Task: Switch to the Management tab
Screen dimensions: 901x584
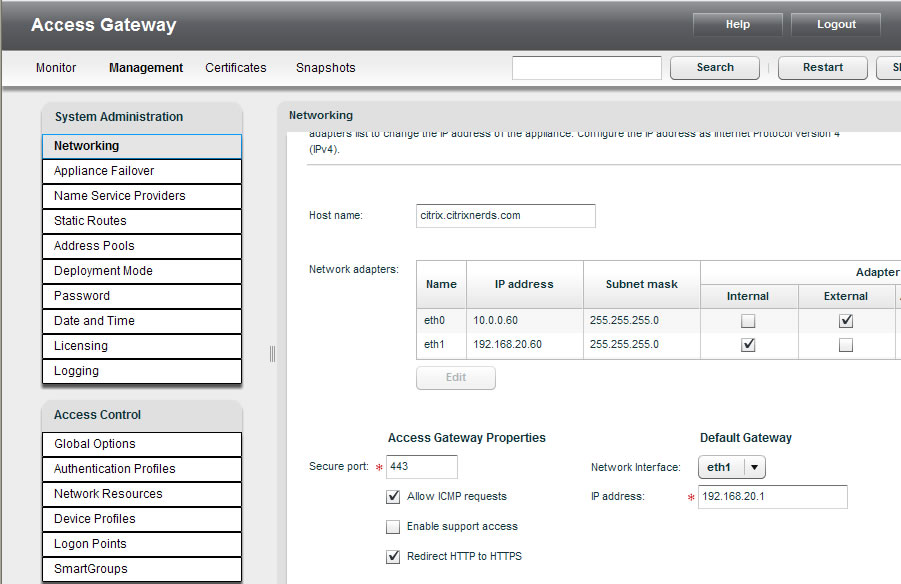Action: click(x=146, y=68)
